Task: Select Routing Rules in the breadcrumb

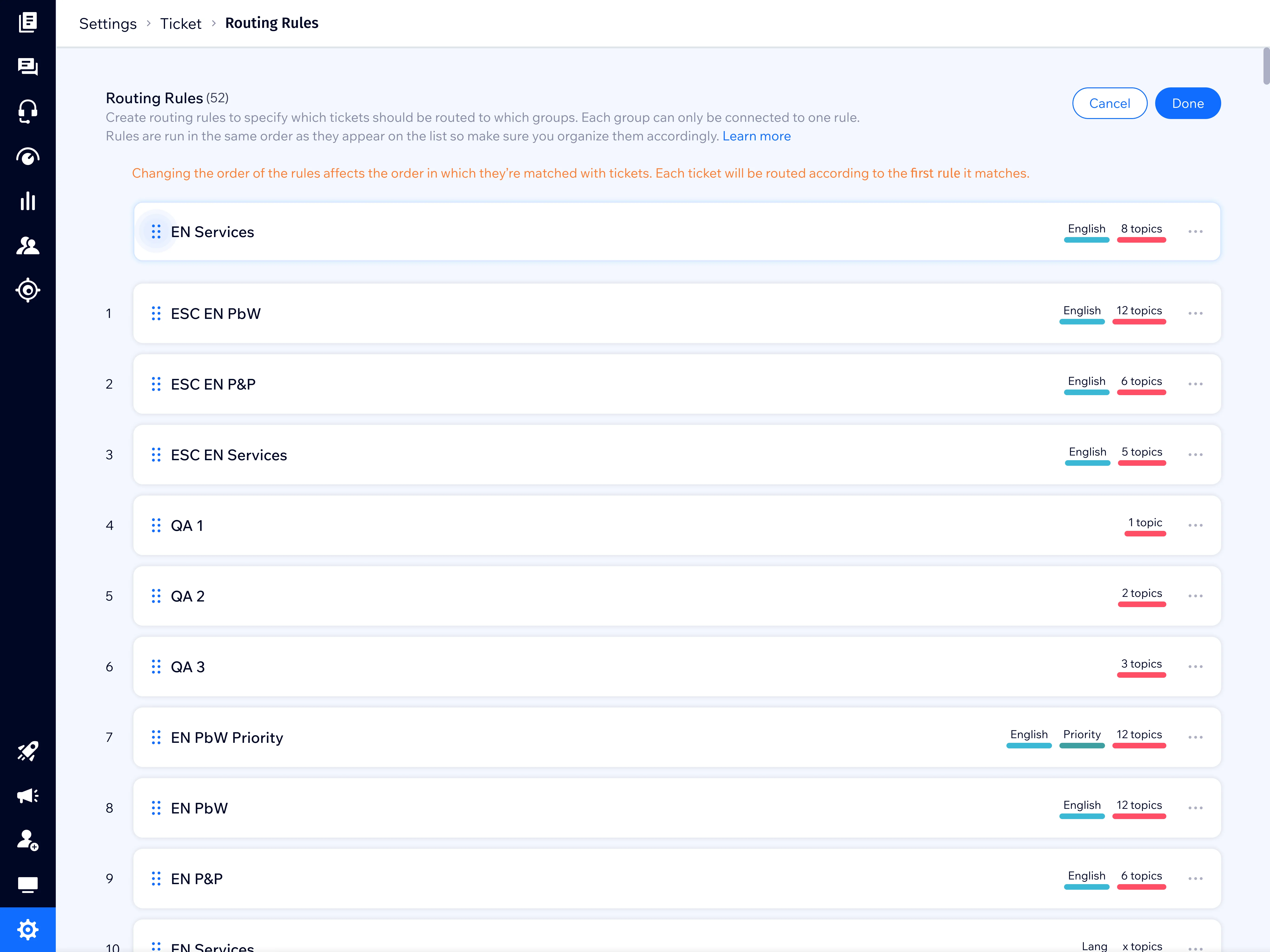Action: point(271,23)
